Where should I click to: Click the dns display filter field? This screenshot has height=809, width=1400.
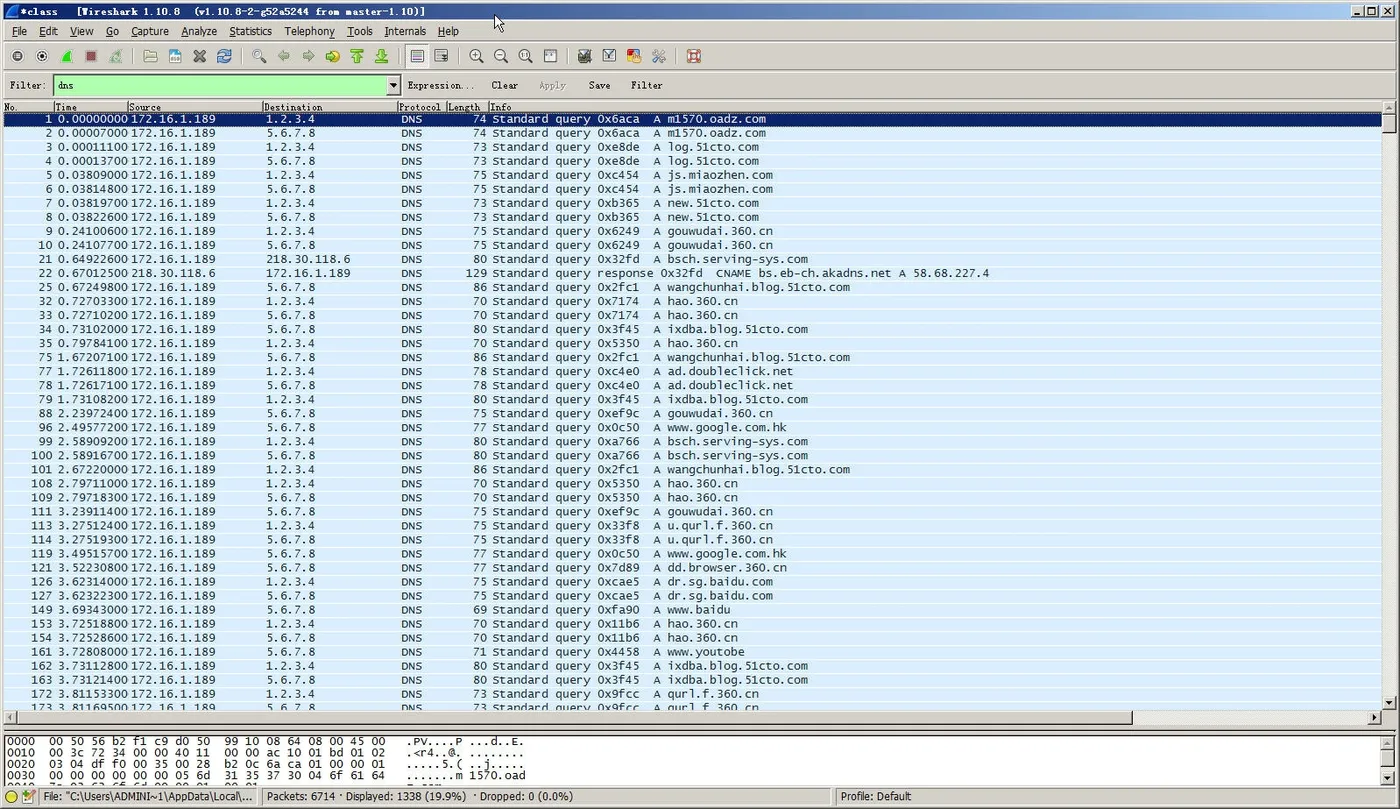tap(220, 86)
